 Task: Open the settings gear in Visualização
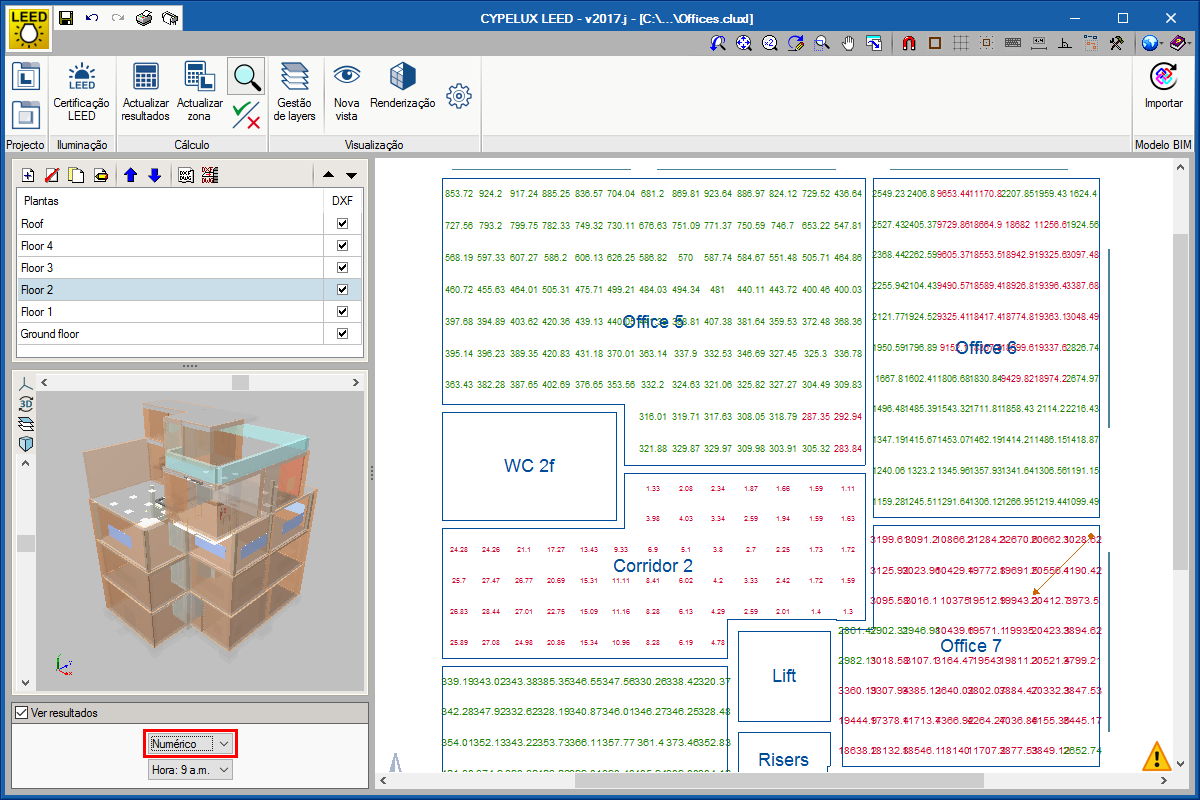click(459, 96)
